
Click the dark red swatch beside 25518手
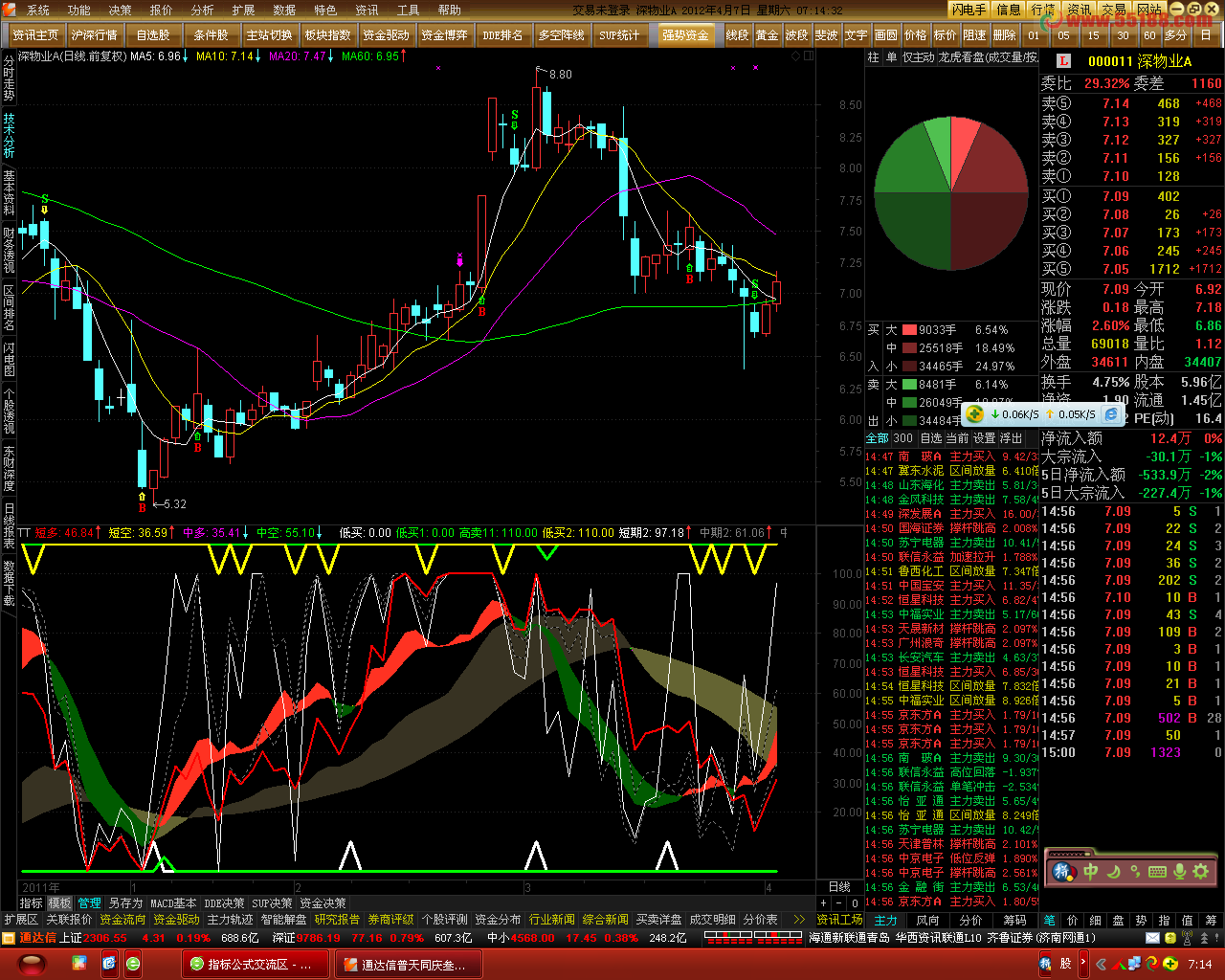(909, 348)
